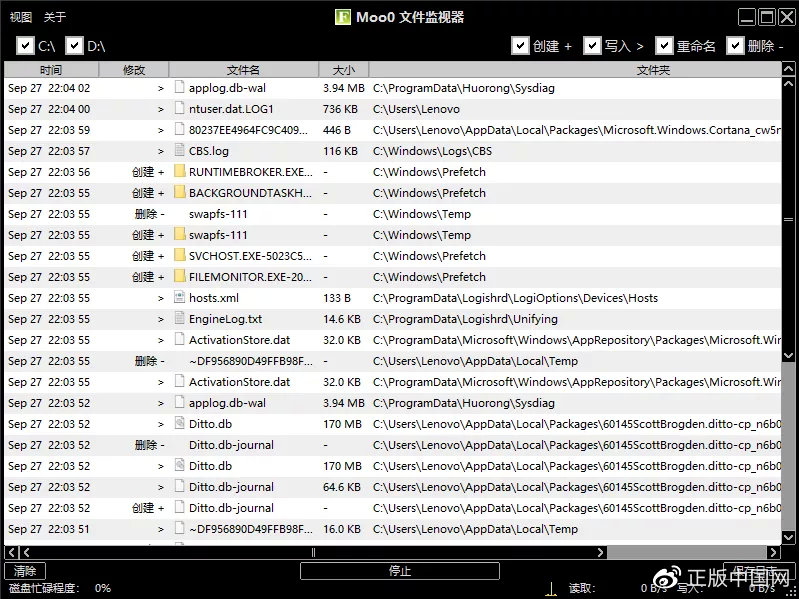Click the EngineLog.txt file icon
This screenshot has height=599, width=799.
(x=179, y=318)
